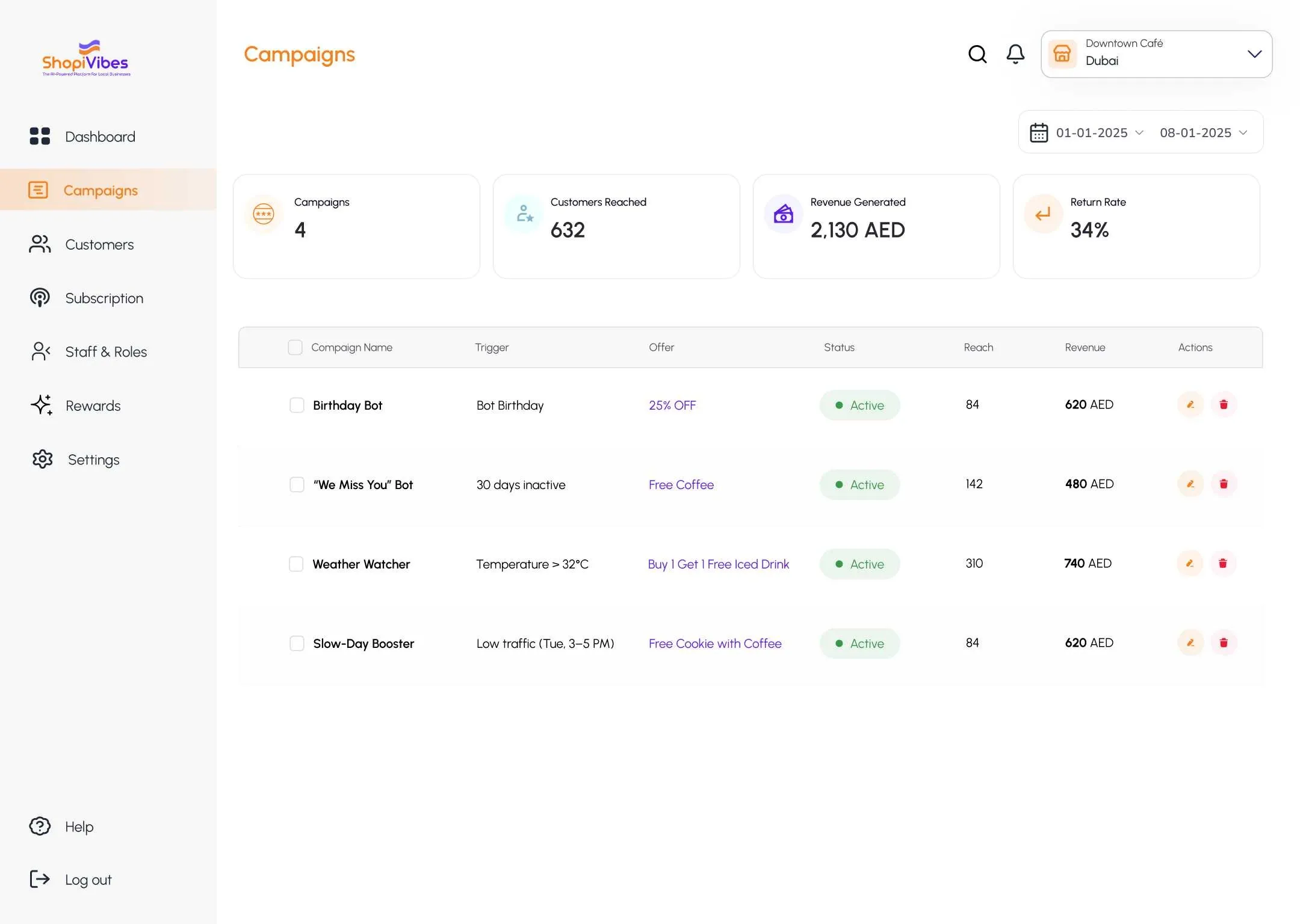This screenshot has height=924, width=1300.
Task: Edit the "We Miss You" Bot campaign
Action: point(1190,484)
